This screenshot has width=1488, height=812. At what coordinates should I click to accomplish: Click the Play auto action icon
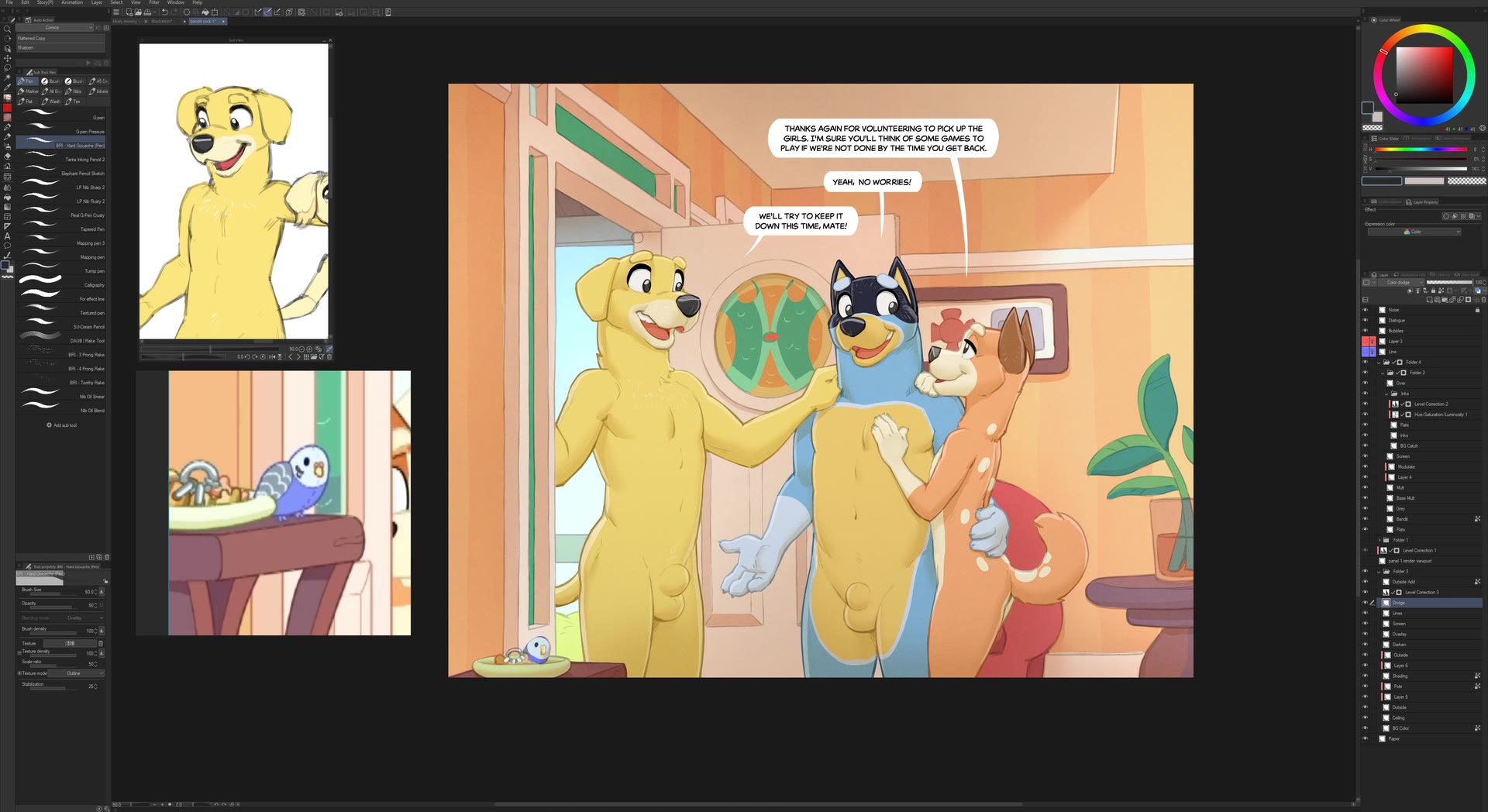(88, 63)
